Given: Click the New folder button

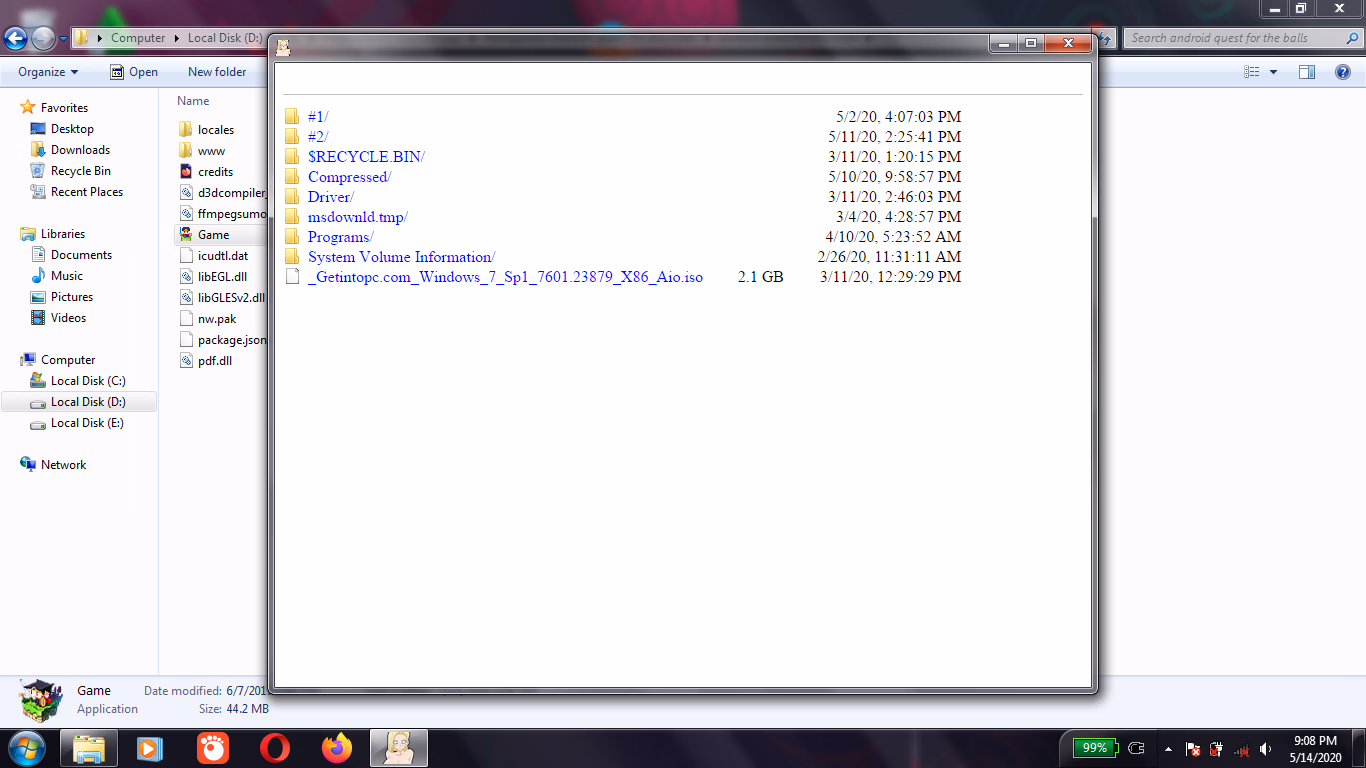Looking at the screenshot, I should pyautogui.click(x=217, y=71).
